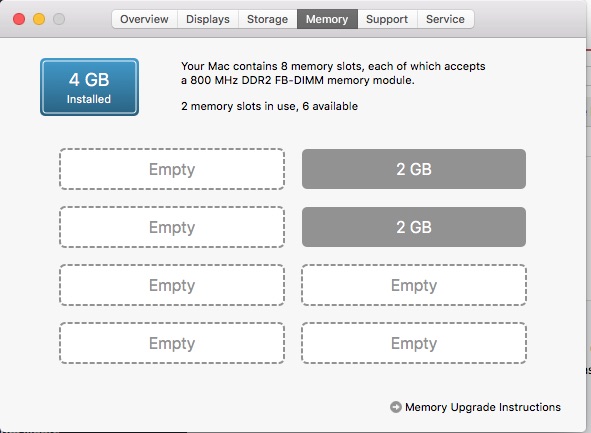
Task: Switch to the Overview tab
Action: click(144, 19)
